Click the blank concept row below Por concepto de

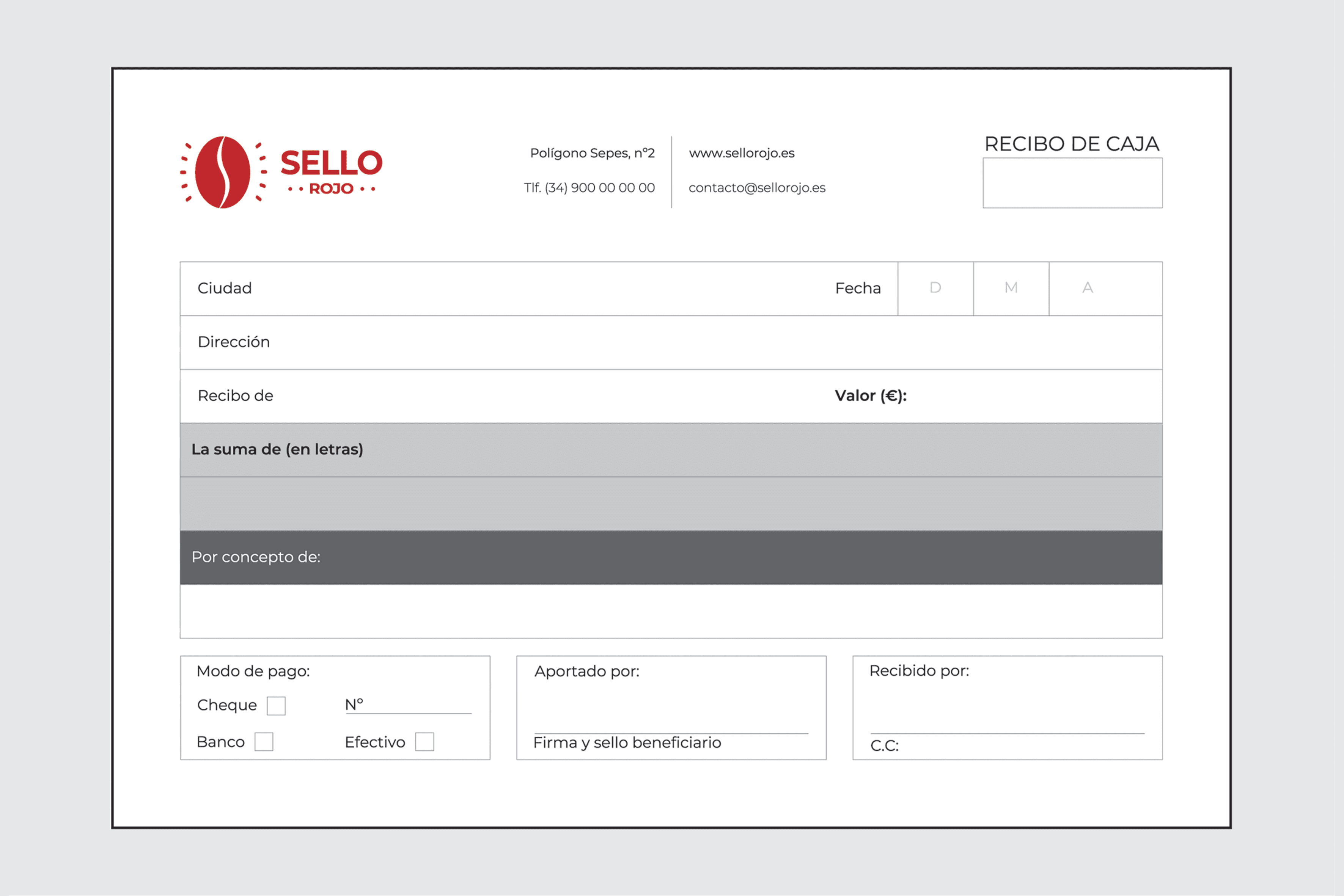[x=671, y=611]
